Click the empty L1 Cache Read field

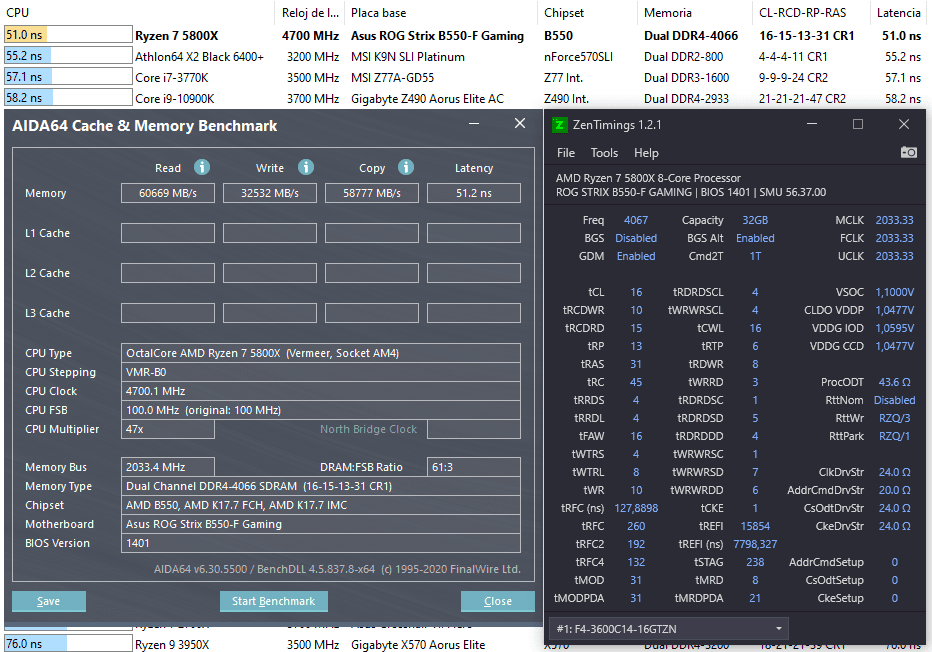168,233
